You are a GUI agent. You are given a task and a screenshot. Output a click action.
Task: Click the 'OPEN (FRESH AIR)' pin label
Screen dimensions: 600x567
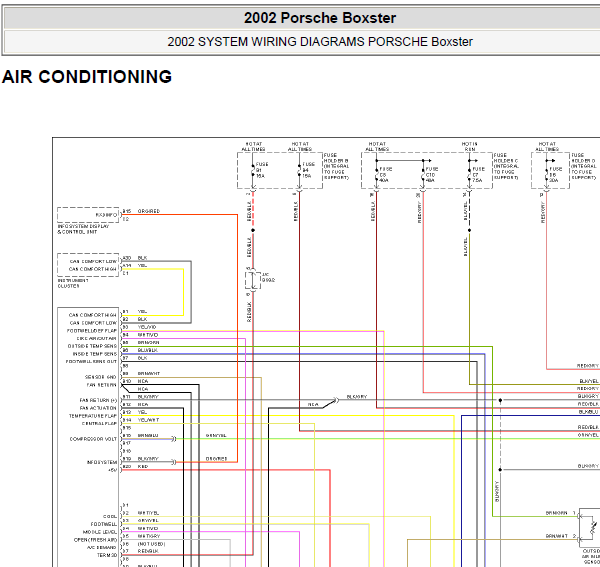pos(95,540)
